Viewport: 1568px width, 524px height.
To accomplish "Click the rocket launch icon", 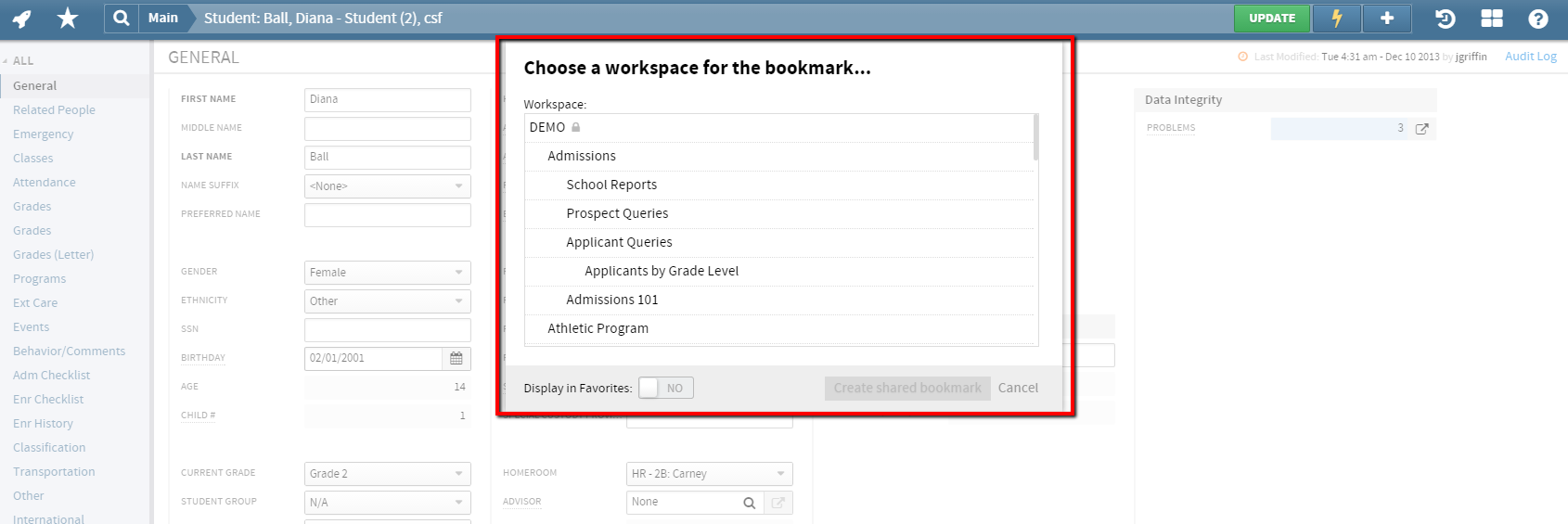I will [x=22, y=19].
